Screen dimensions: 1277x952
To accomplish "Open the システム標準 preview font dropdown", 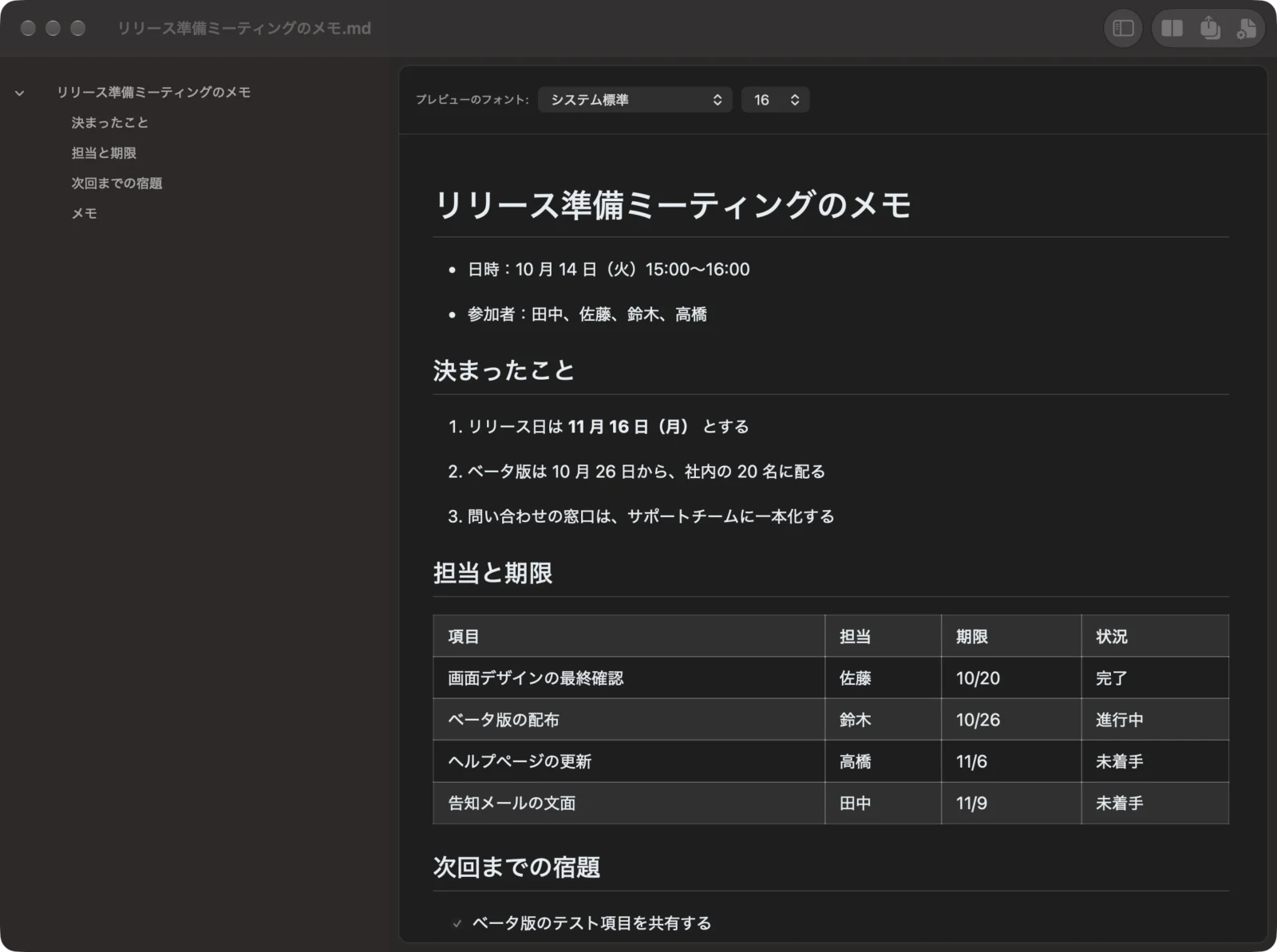I will coord(635,100).
